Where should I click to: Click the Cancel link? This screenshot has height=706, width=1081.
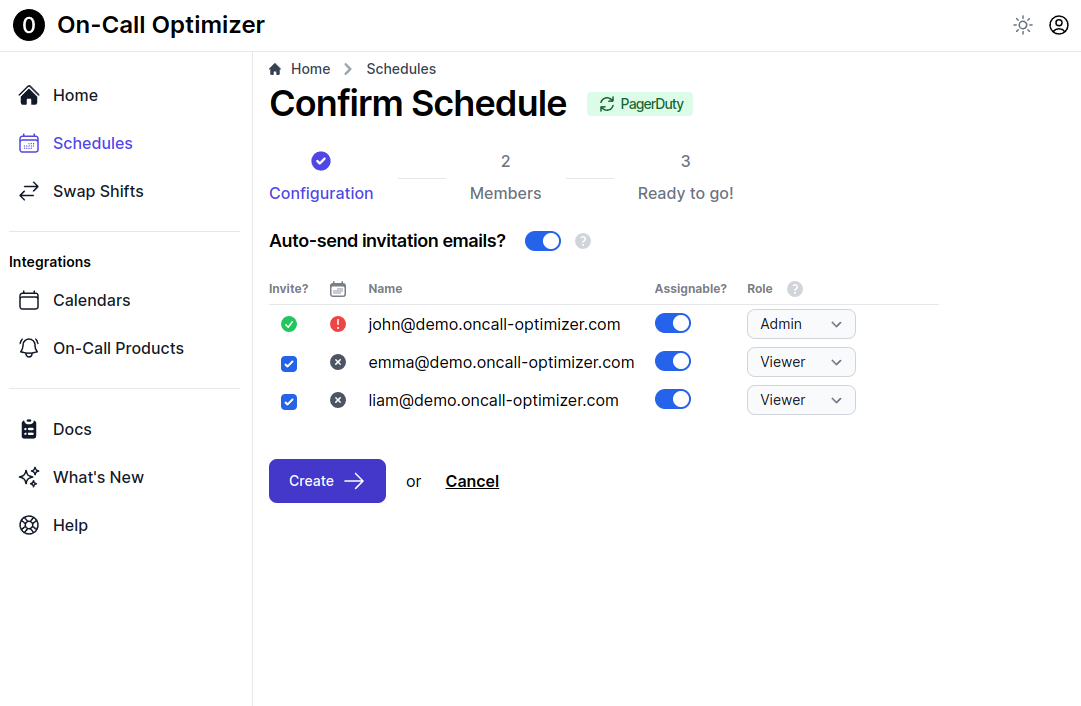[x=472, y=481]
